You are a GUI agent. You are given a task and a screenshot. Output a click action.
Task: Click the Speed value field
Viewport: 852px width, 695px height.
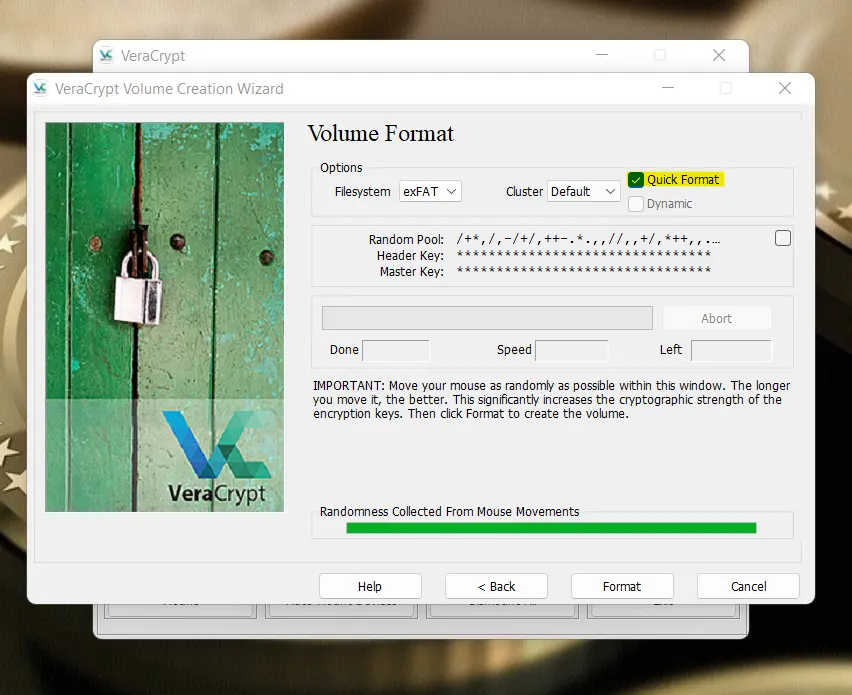coord(572,350)
